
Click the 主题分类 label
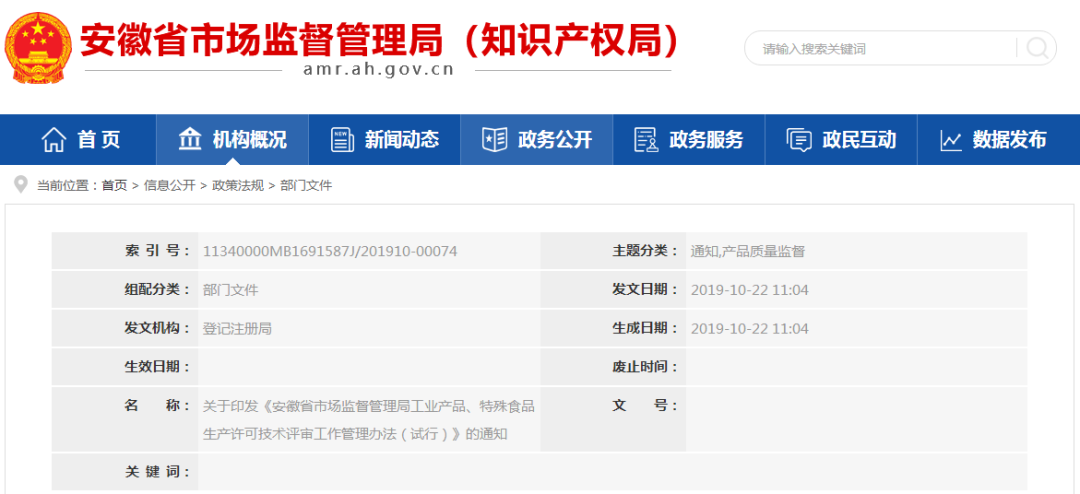click(x=645, y=251)
